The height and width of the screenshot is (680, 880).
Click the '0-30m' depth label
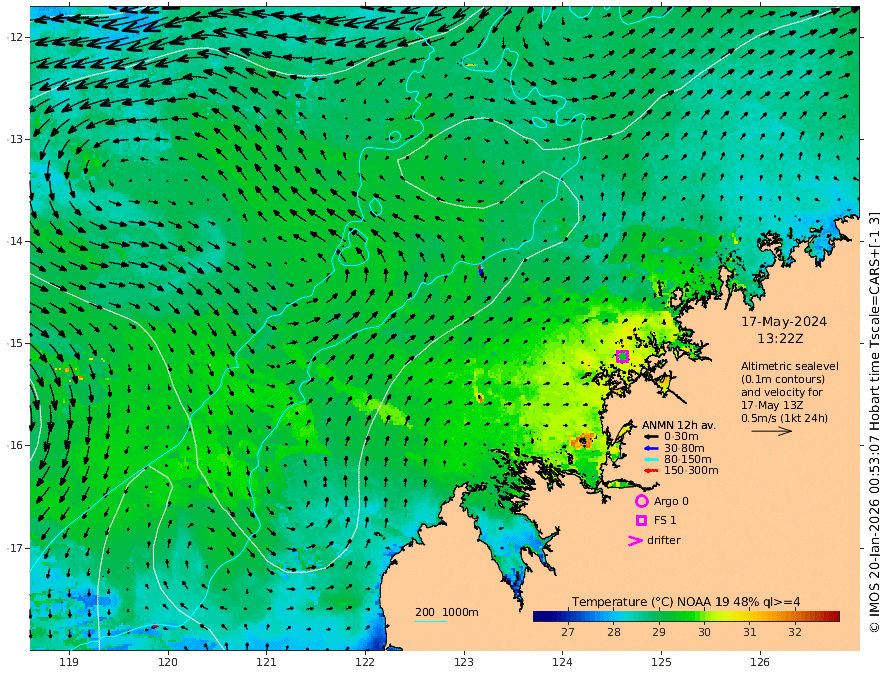coord(681,437)
